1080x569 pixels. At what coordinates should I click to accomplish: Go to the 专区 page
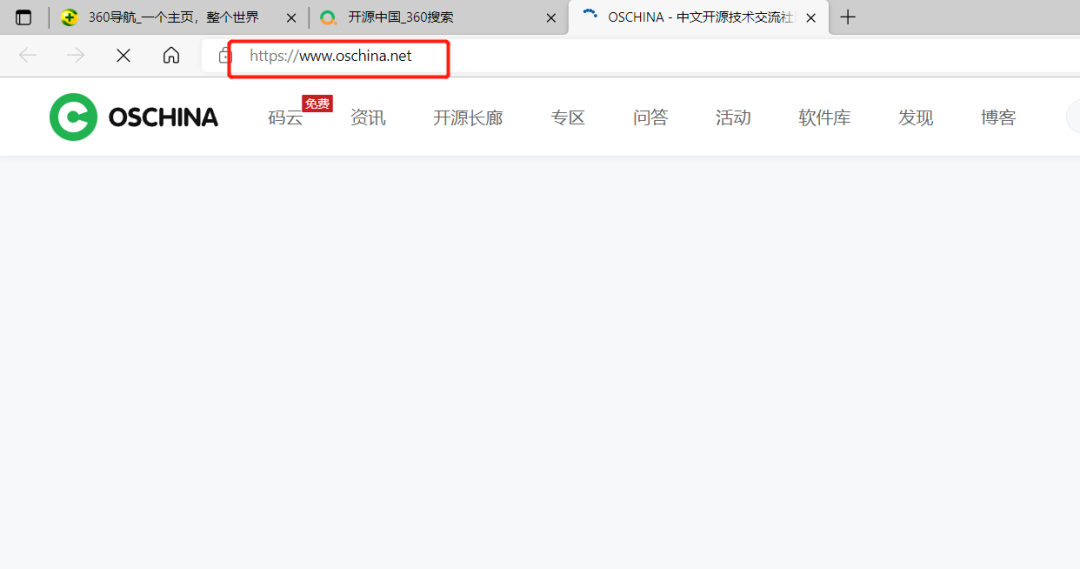pos(568,118)
